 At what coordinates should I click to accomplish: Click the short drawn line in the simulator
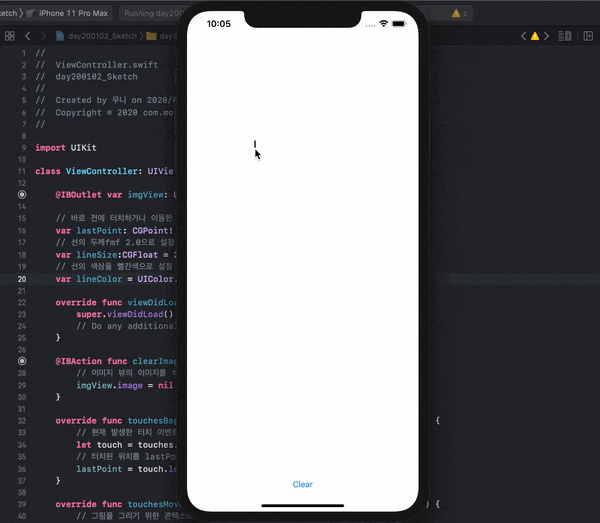tap(255, 144)
